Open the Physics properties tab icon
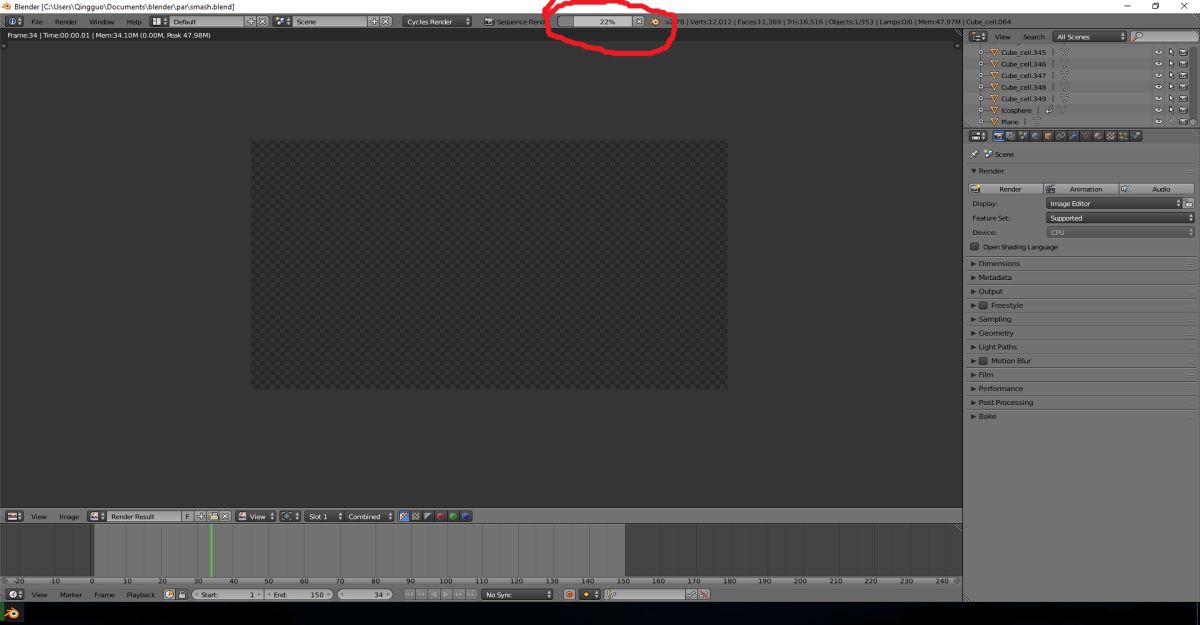The image size is (1200, 625). [x=1136, y=136]
